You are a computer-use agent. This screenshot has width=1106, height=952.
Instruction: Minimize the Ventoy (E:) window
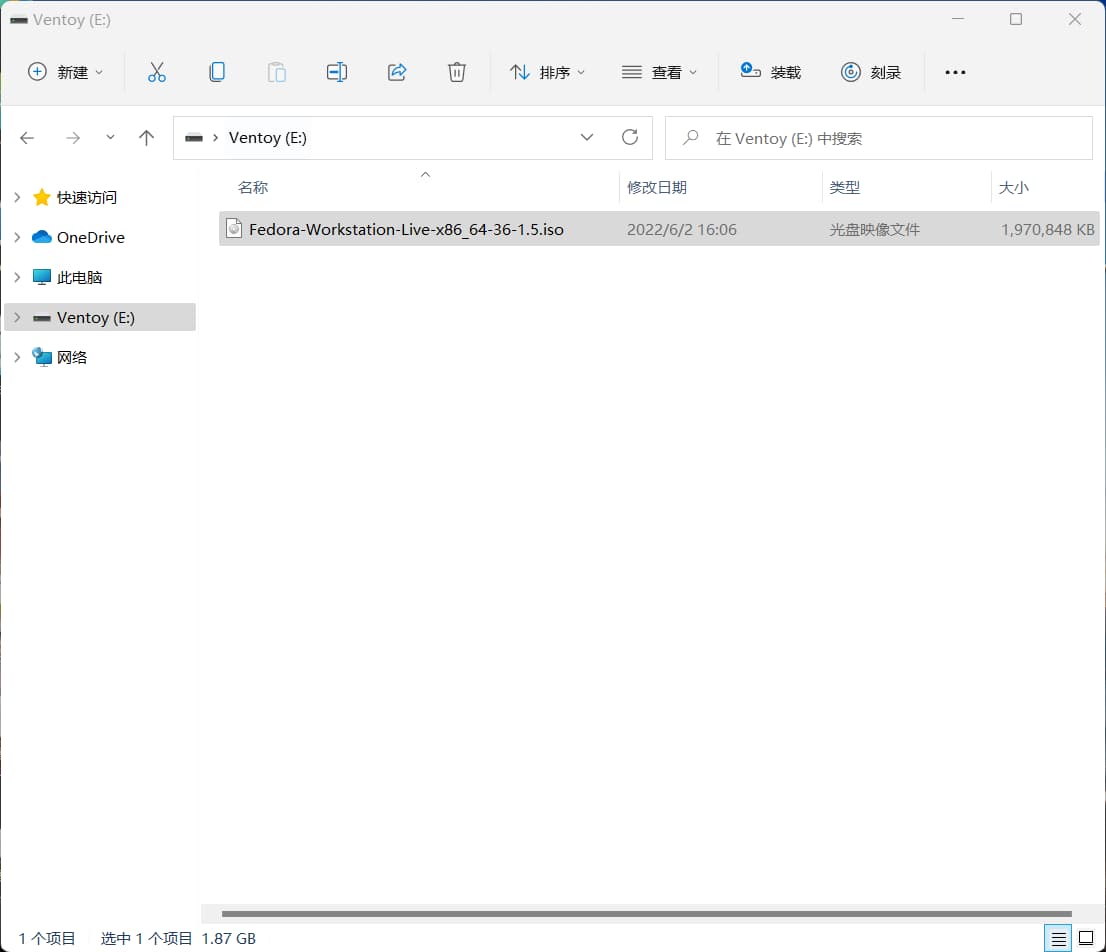click(958, 19)
